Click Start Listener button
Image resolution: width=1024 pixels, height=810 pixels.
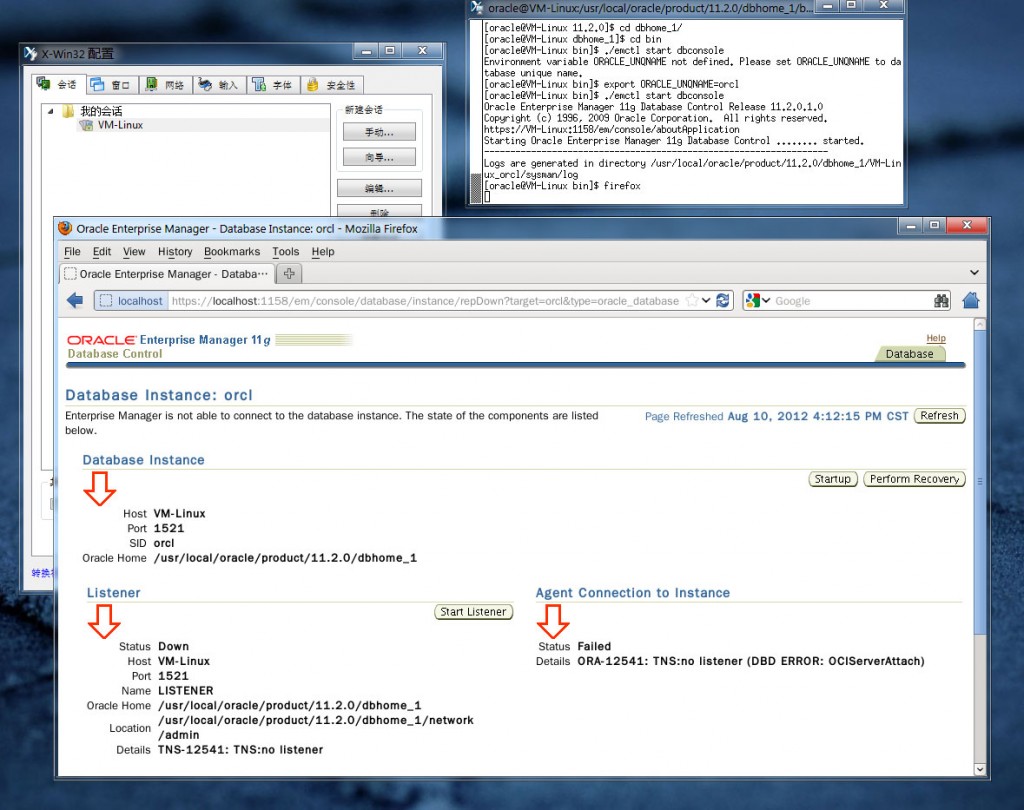pyautogui.click(x=473, y=611)
